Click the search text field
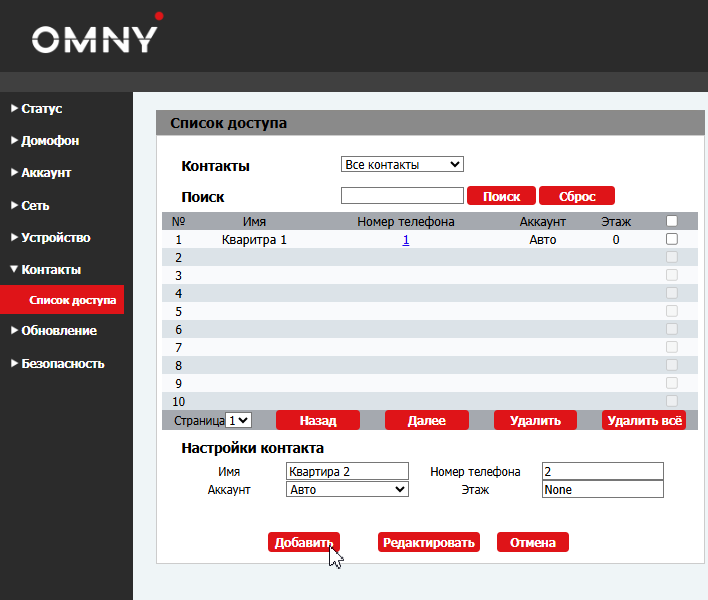 (x=402, y=196)
